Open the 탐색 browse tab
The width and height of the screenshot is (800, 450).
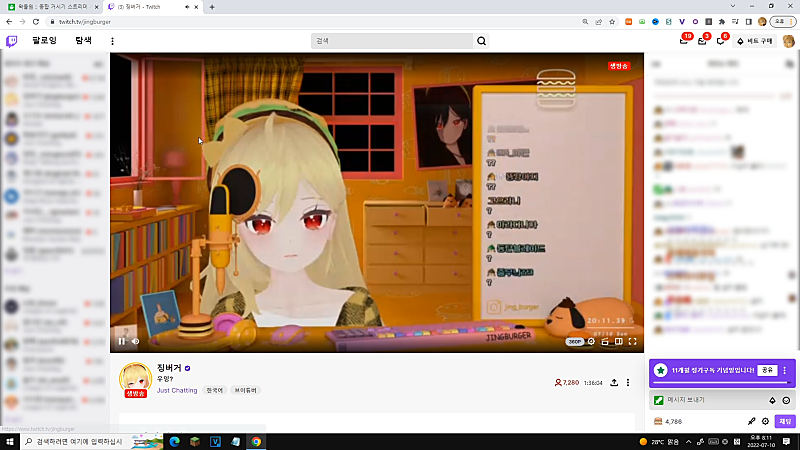83,41
